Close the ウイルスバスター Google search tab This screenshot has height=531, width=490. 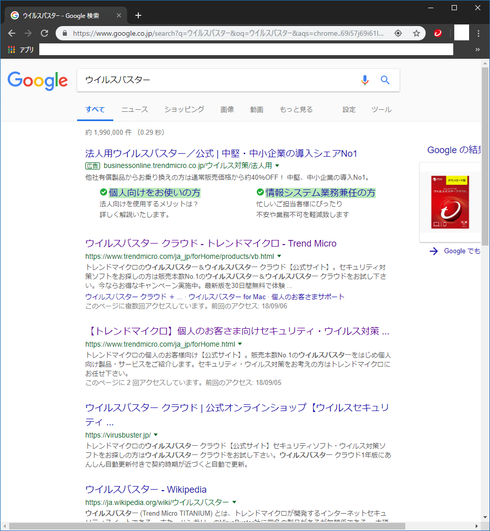tap(119, 15)
